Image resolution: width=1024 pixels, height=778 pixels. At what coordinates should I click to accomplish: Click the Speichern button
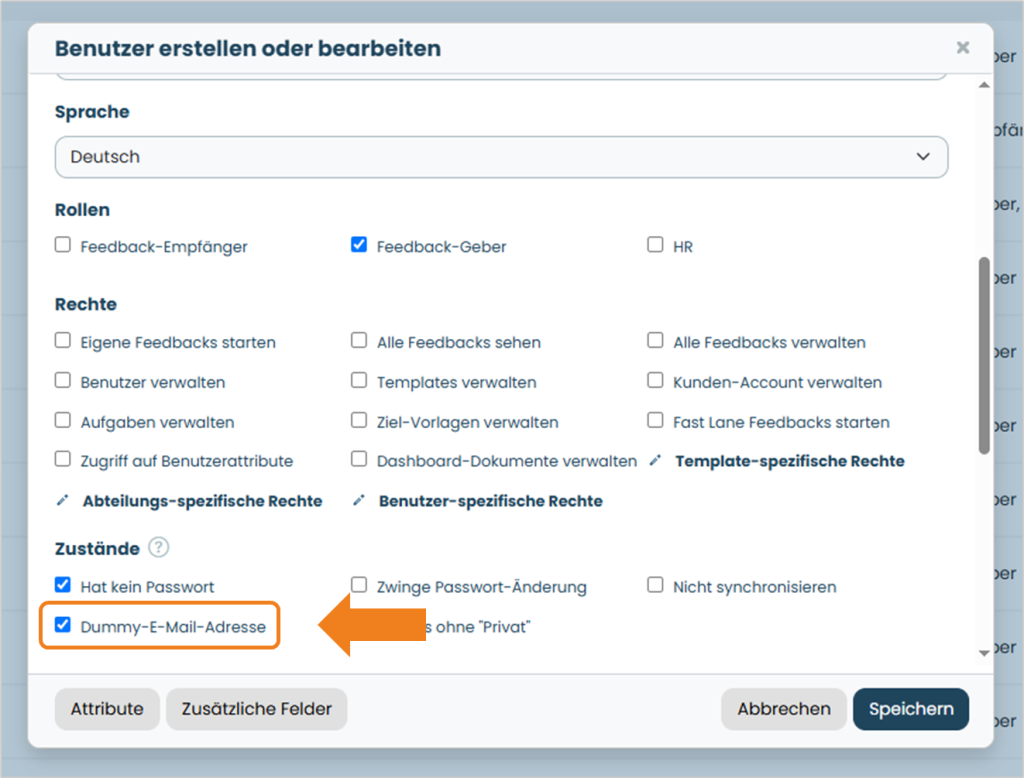pos(911,709)
